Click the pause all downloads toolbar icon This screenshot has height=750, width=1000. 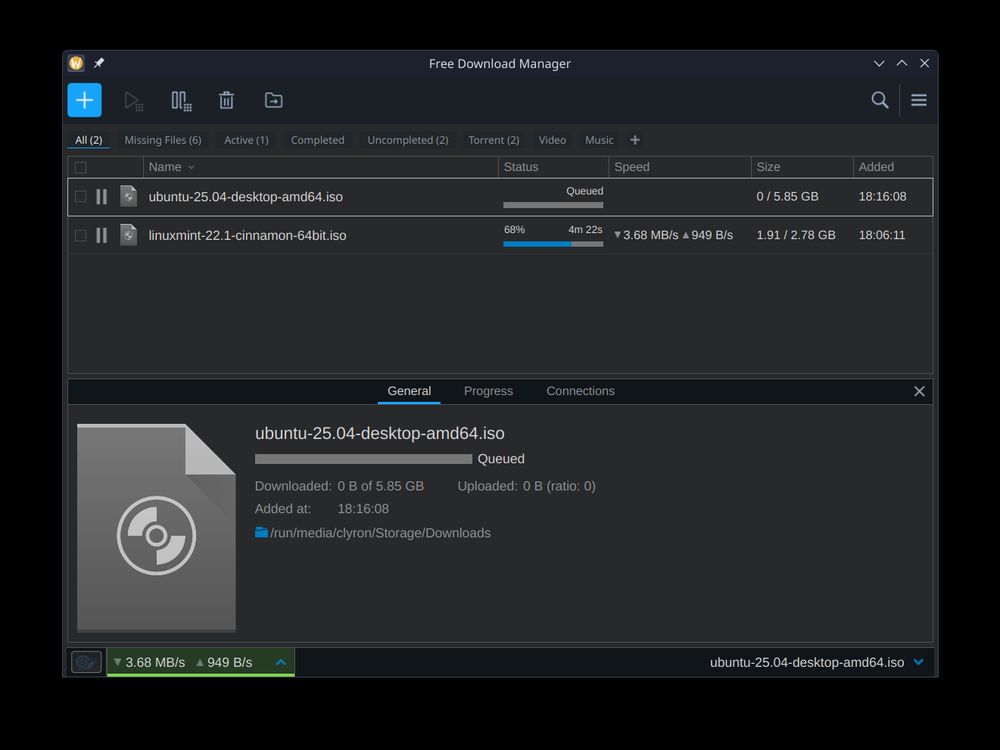tap(181, 101)
